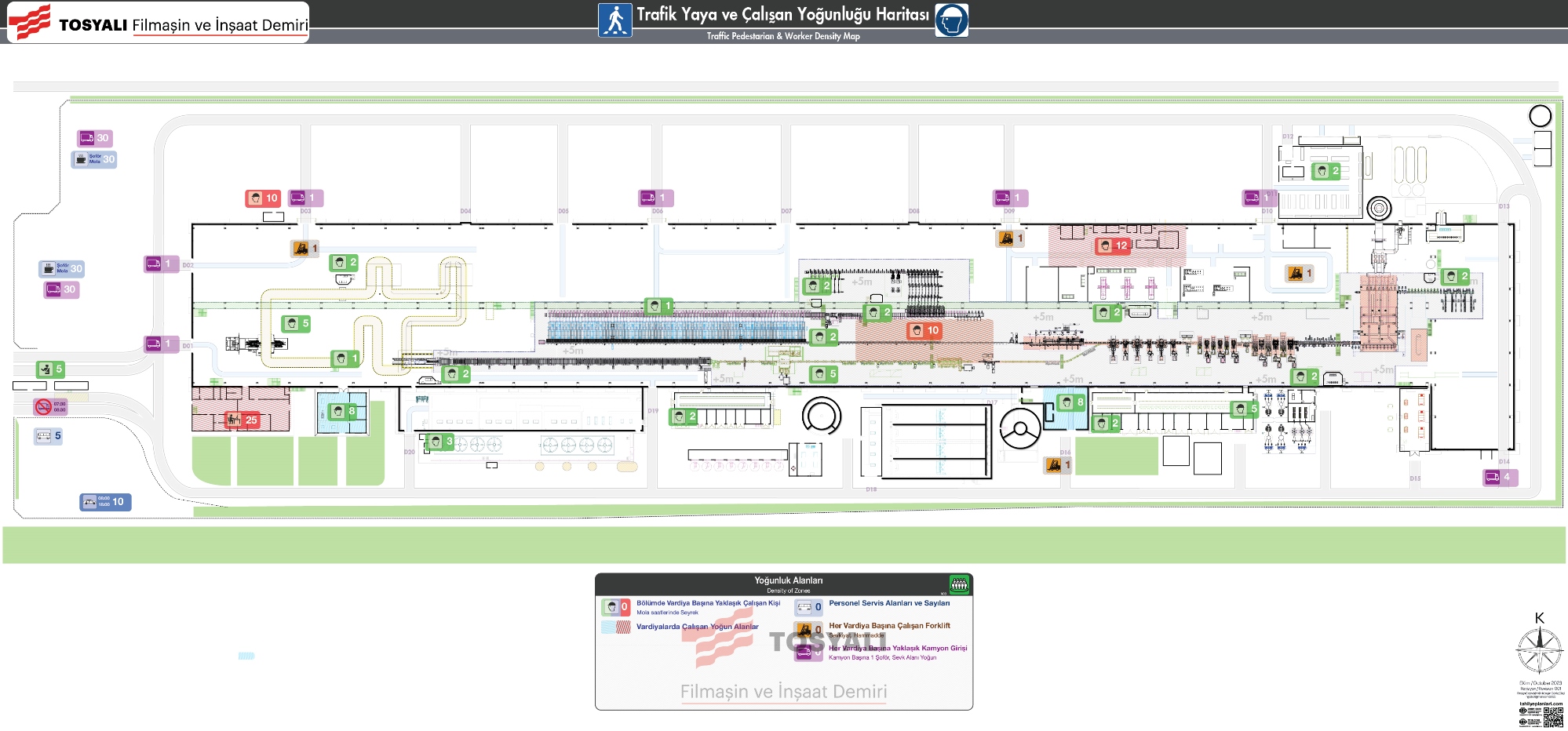Click the 'Trafik Yaya ve Çalışan Yoğunluğu Haritası' title
This screenshot has width=1568, height=731.
coord(782,14)
